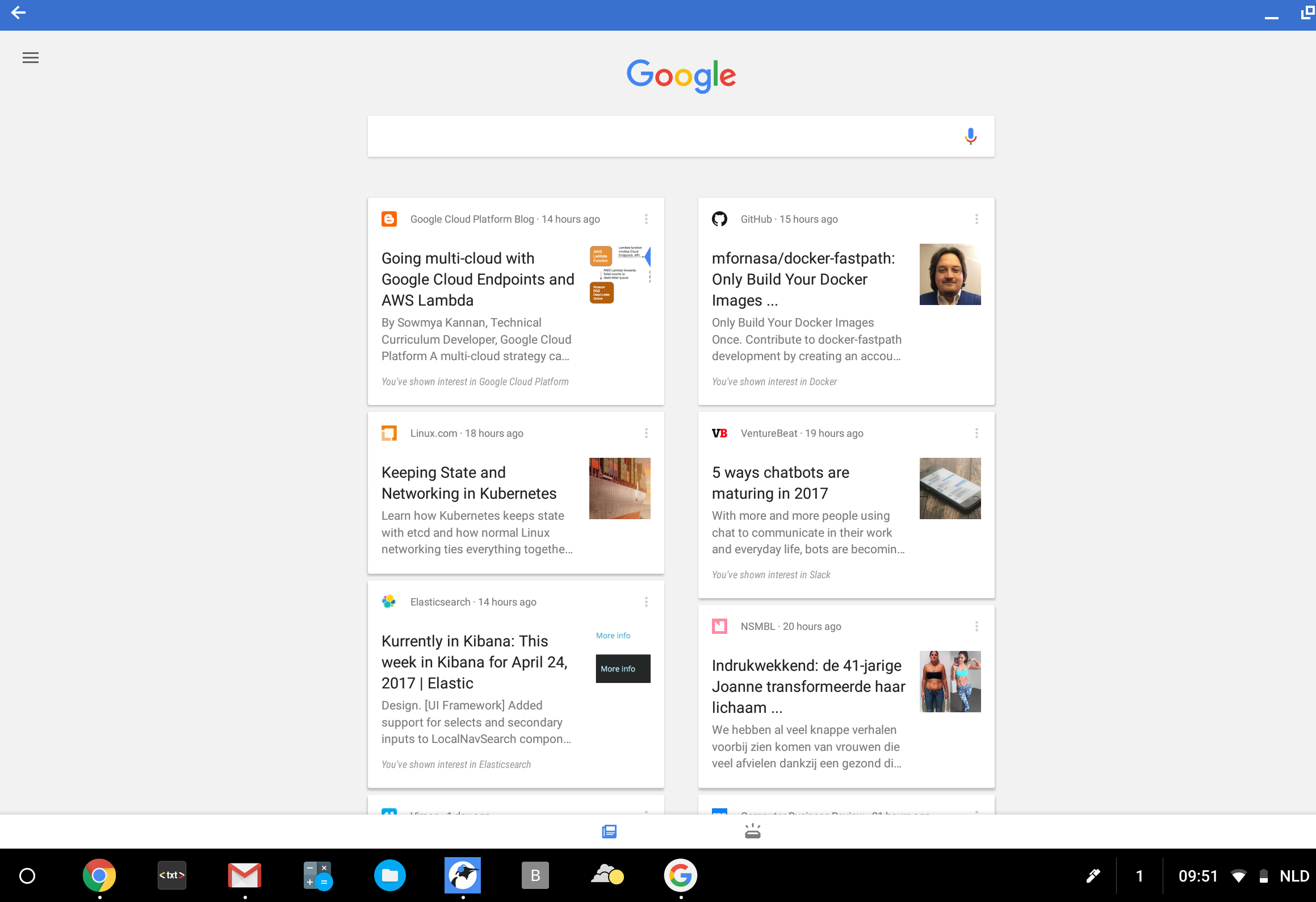Click 'You've shown interest in Docker' text

point(774,382)
